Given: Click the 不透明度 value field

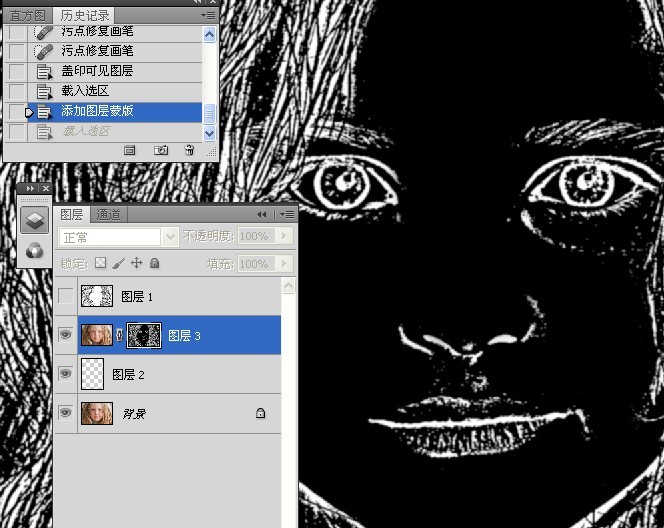Looking at the screenshot, I should click(257, 236).
